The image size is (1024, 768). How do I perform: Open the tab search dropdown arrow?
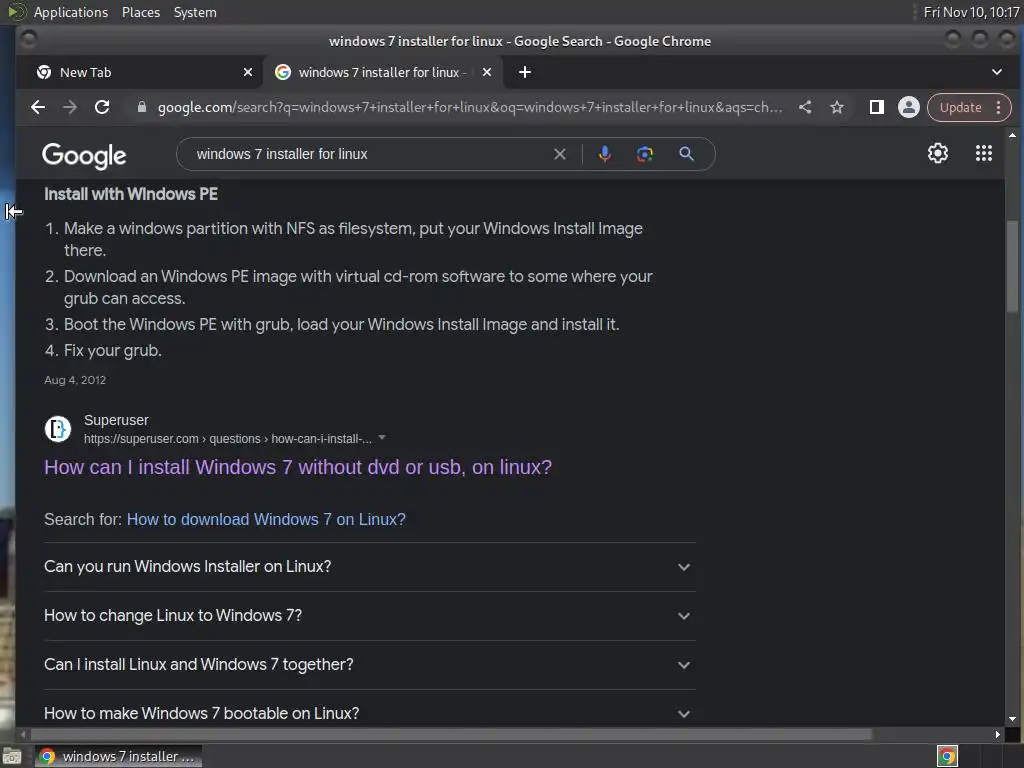(997, 72)
